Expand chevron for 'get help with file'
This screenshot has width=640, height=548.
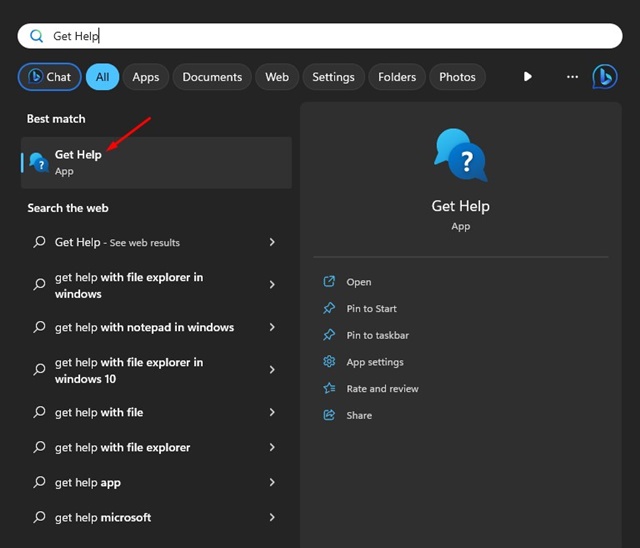point(272,412)
